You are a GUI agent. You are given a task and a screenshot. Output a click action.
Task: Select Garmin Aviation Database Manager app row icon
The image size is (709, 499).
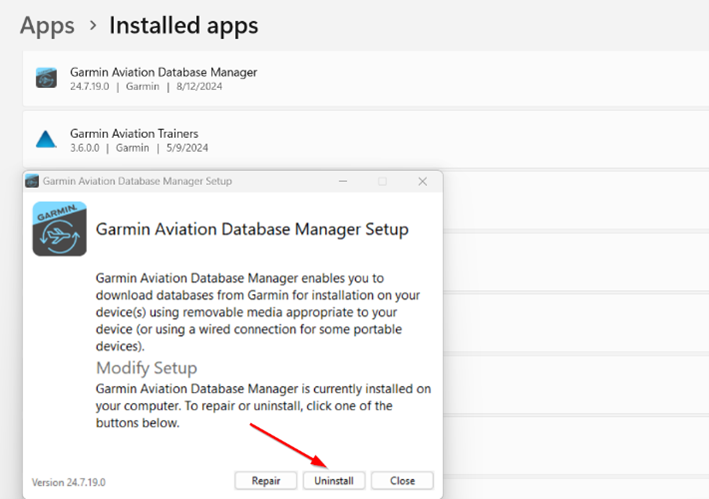[x=46, y=78]
